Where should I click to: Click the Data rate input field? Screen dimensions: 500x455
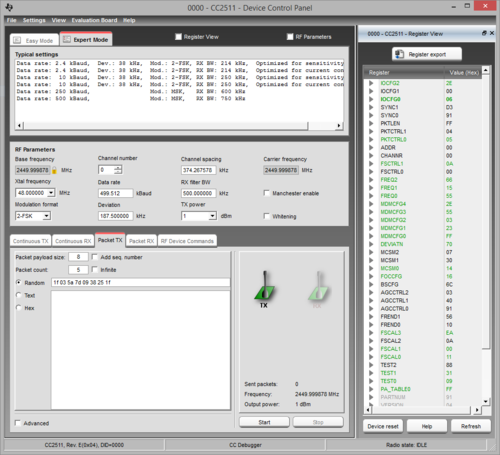(116, 193)
